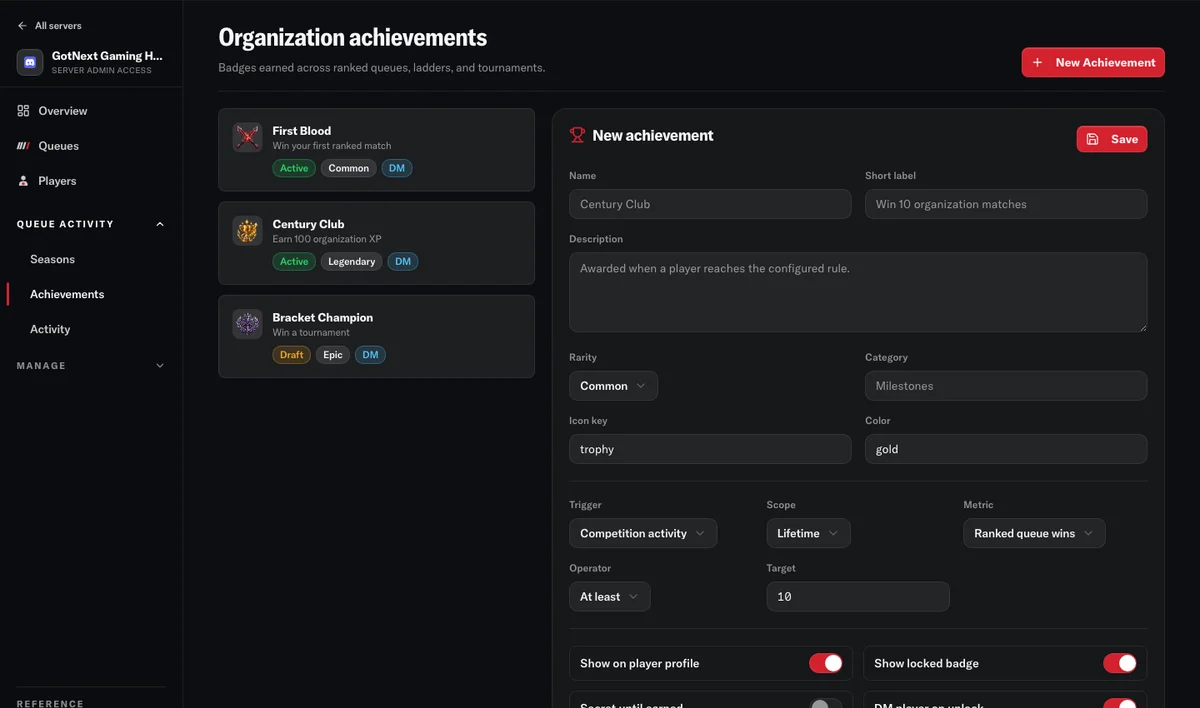Click the Icon key field with trophy
The height and width of the screenshot is (708, 1200).
pyautogui.click(x=710, y=449)
